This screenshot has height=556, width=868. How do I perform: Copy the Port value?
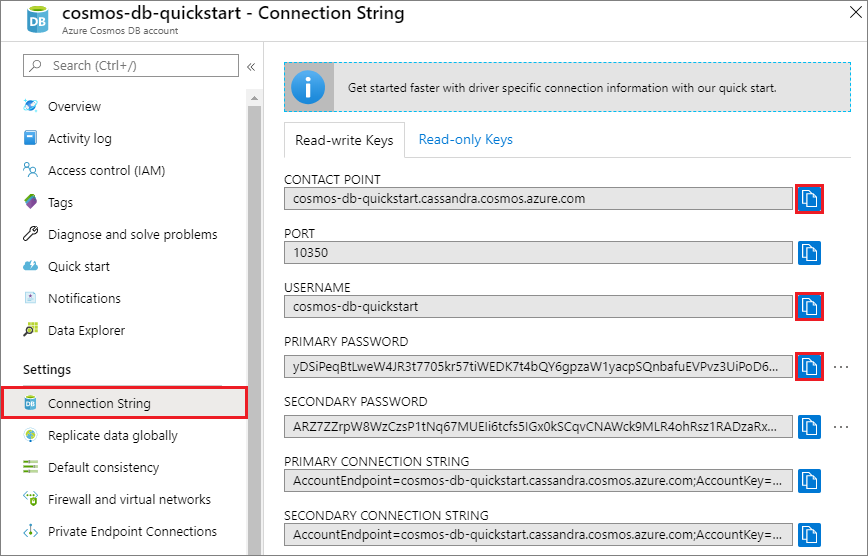(x=809, y=253)
